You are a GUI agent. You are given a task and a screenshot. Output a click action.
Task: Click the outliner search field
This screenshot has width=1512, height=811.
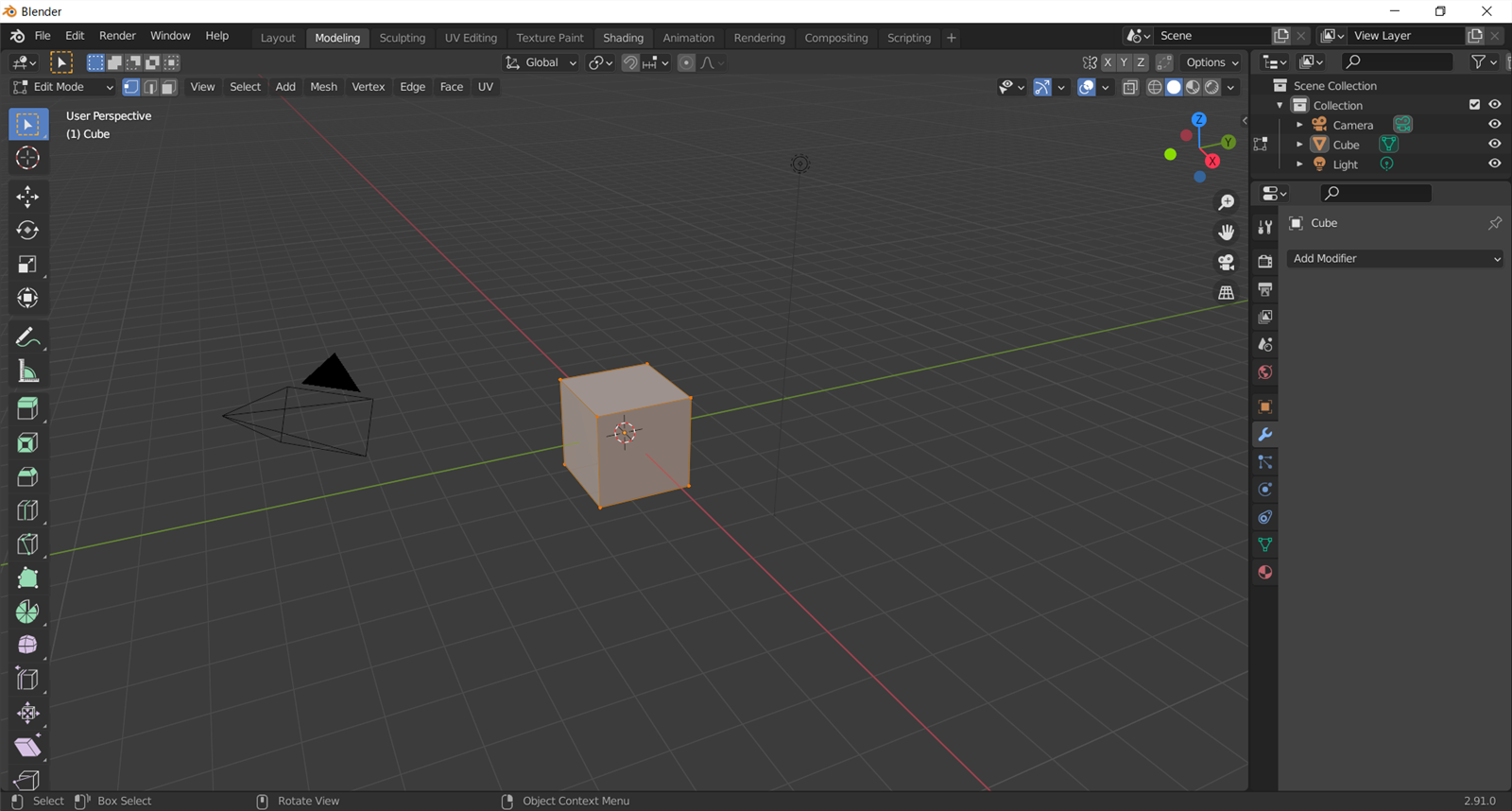click(1399, 61)
